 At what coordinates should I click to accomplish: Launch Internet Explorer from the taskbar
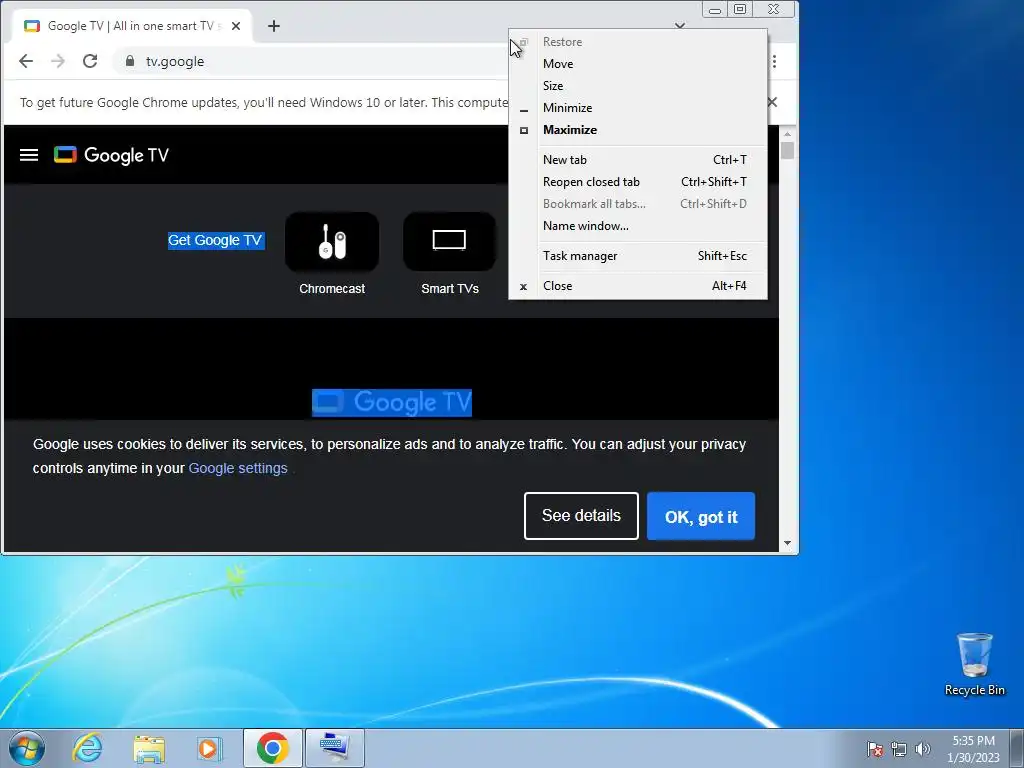(x=88, y=748)
